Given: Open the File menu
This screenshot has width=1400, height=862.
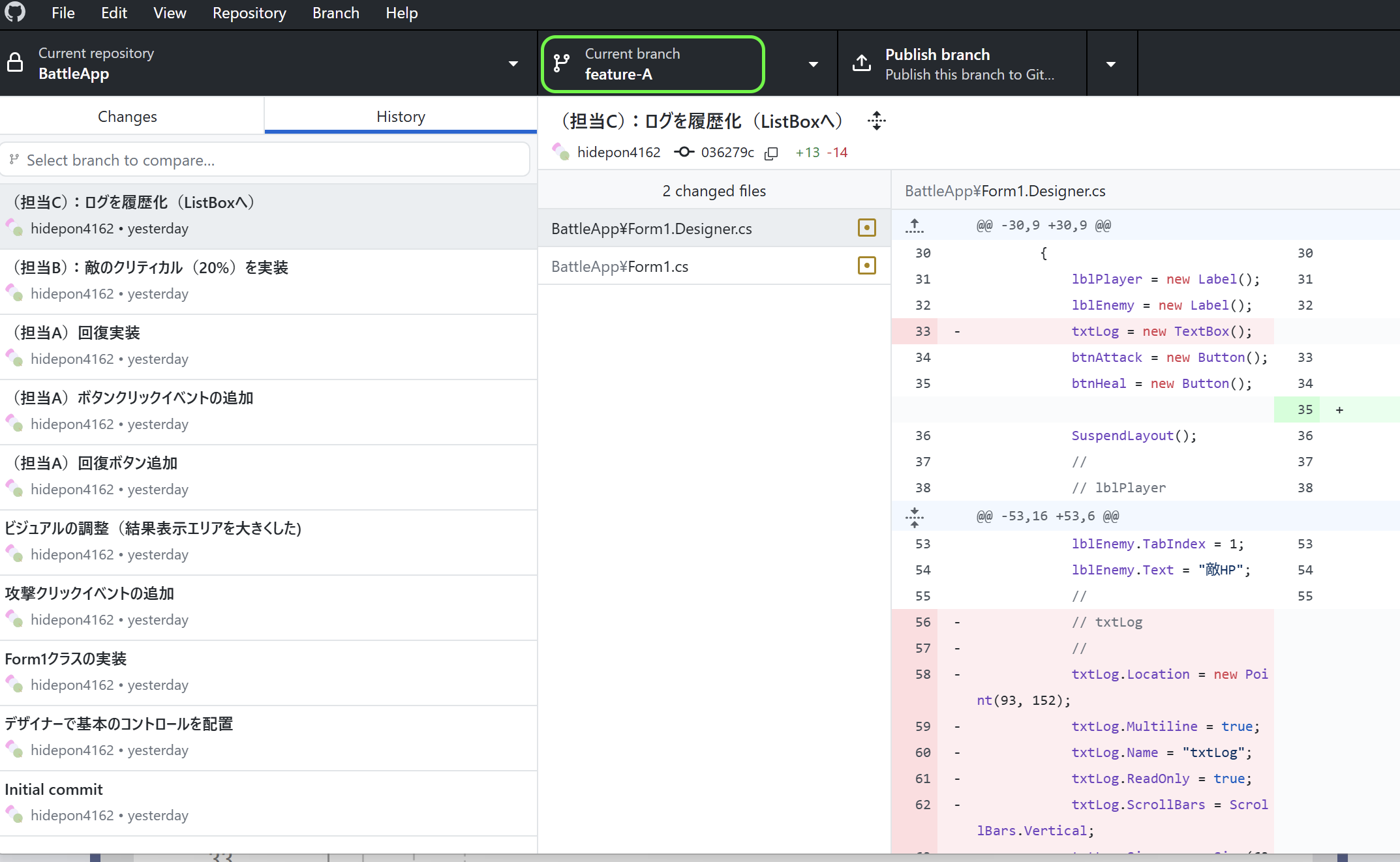Looking at the screenshot, I should [63, 13].
